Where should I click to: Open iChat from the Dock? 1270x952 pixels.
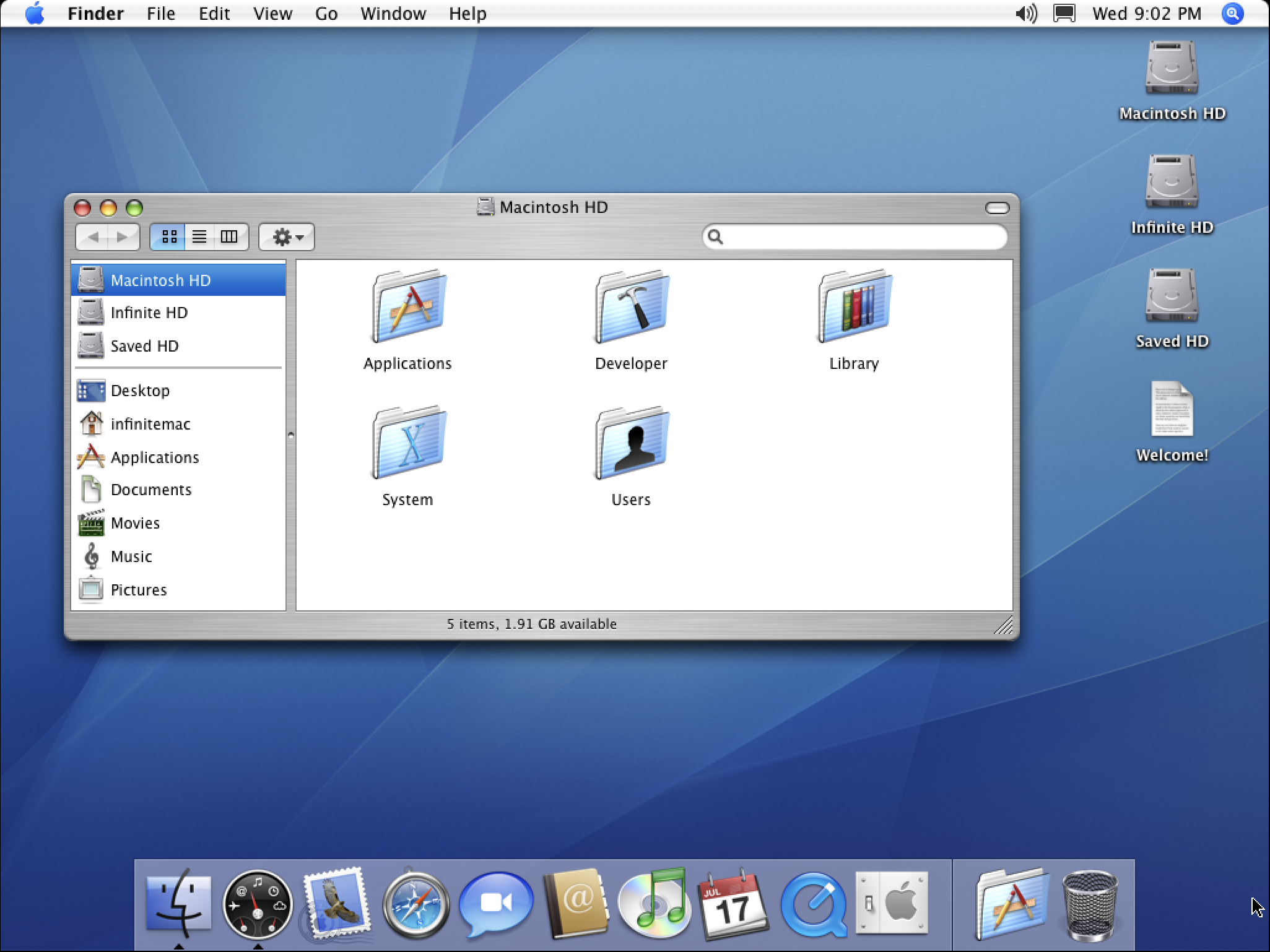[495, 904]
